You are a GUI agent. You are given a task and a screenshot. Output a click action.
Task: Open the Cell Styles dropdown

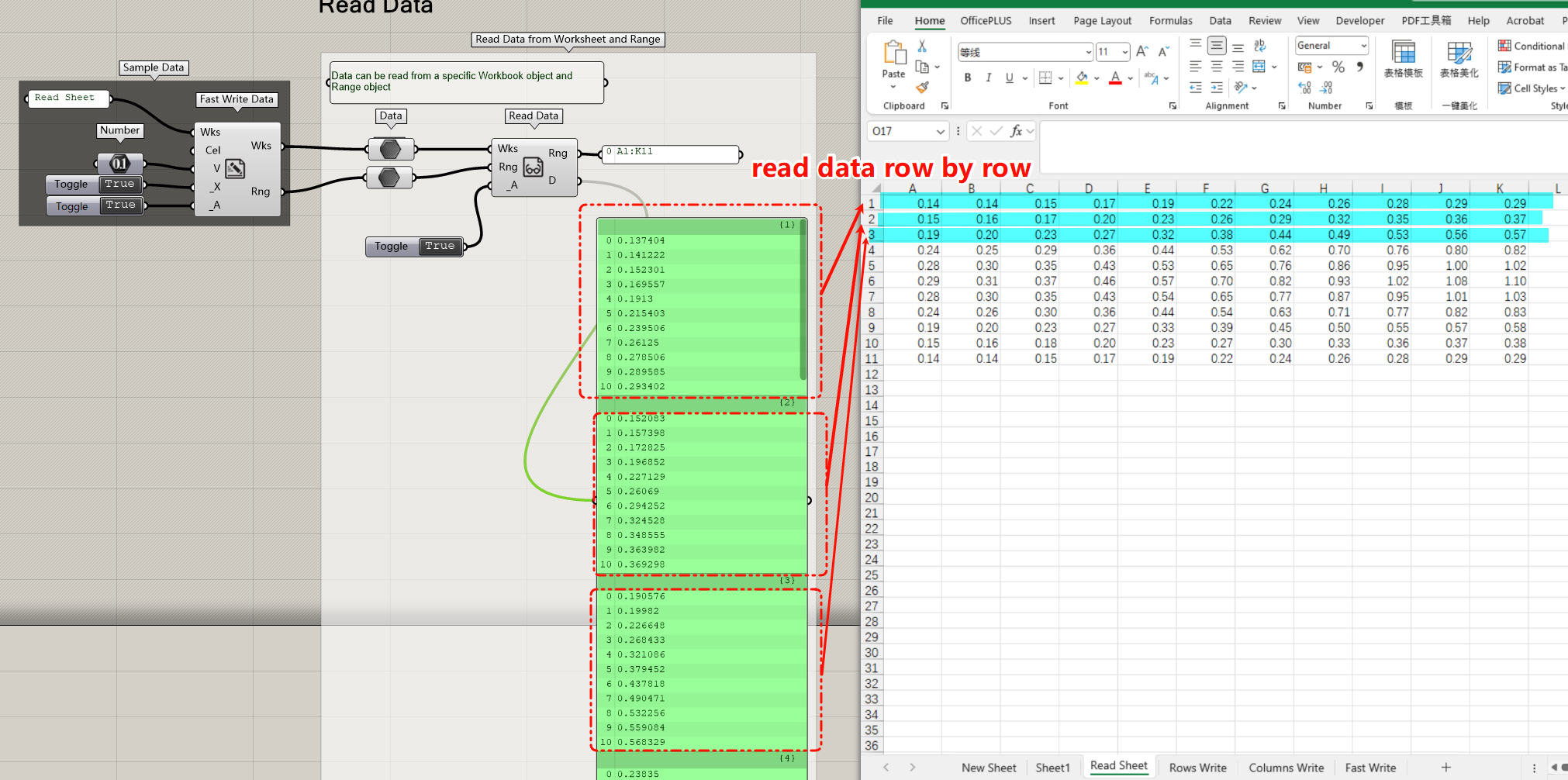1532,88
